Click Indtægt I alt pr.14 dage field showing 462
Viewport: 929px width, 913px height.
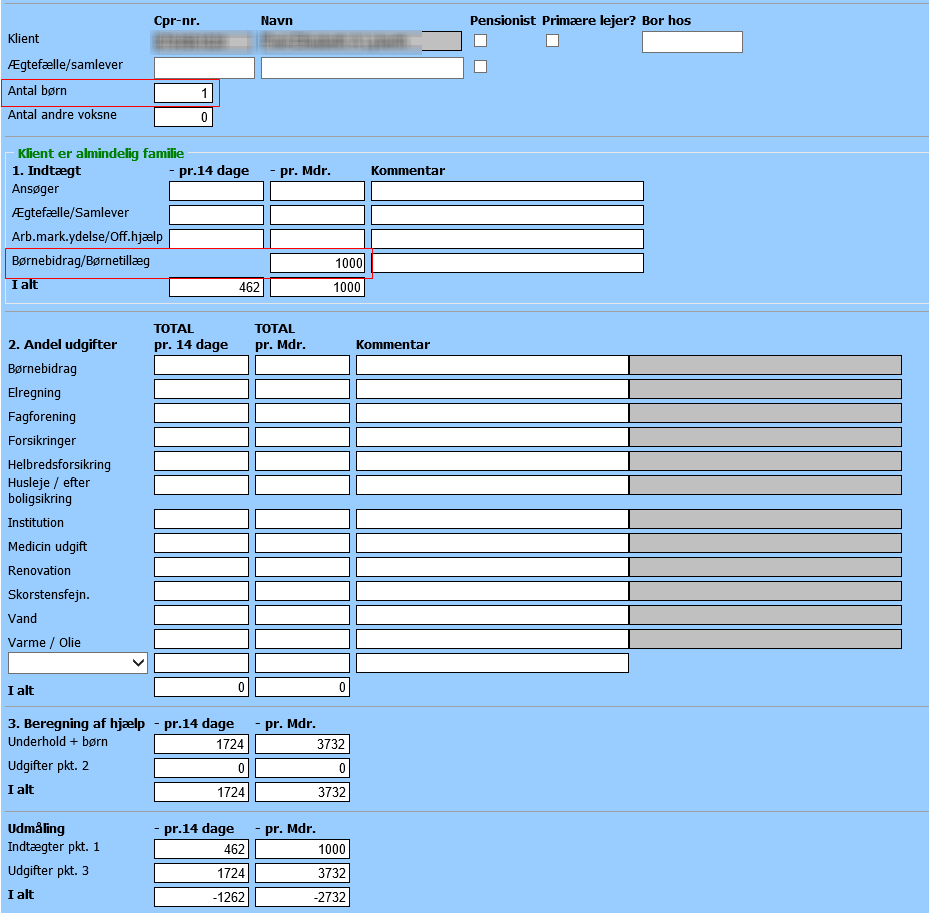click(216, 287)
